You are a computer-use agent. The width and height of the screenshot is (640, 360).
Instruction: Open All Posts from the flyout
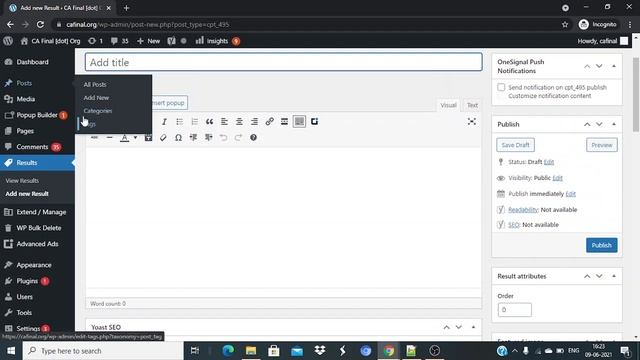(95, 84)
